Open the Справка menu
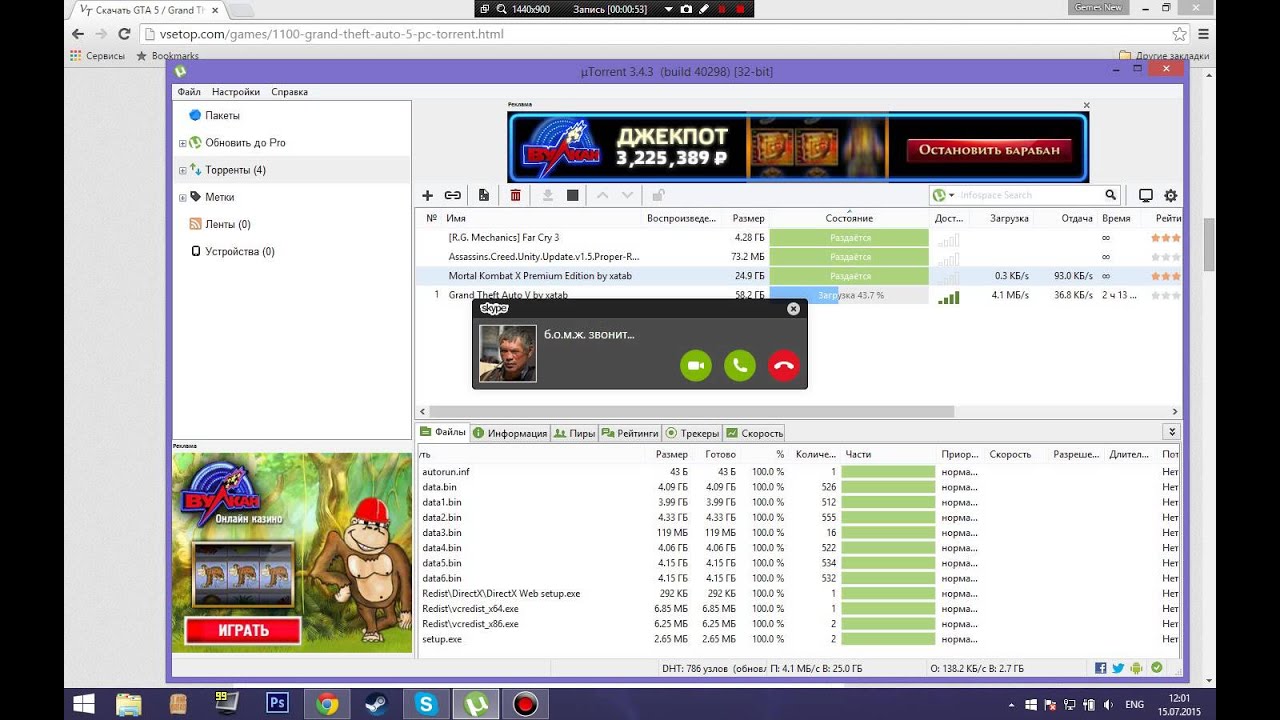This screenshot has width=1280, height=720. point(289,92)
